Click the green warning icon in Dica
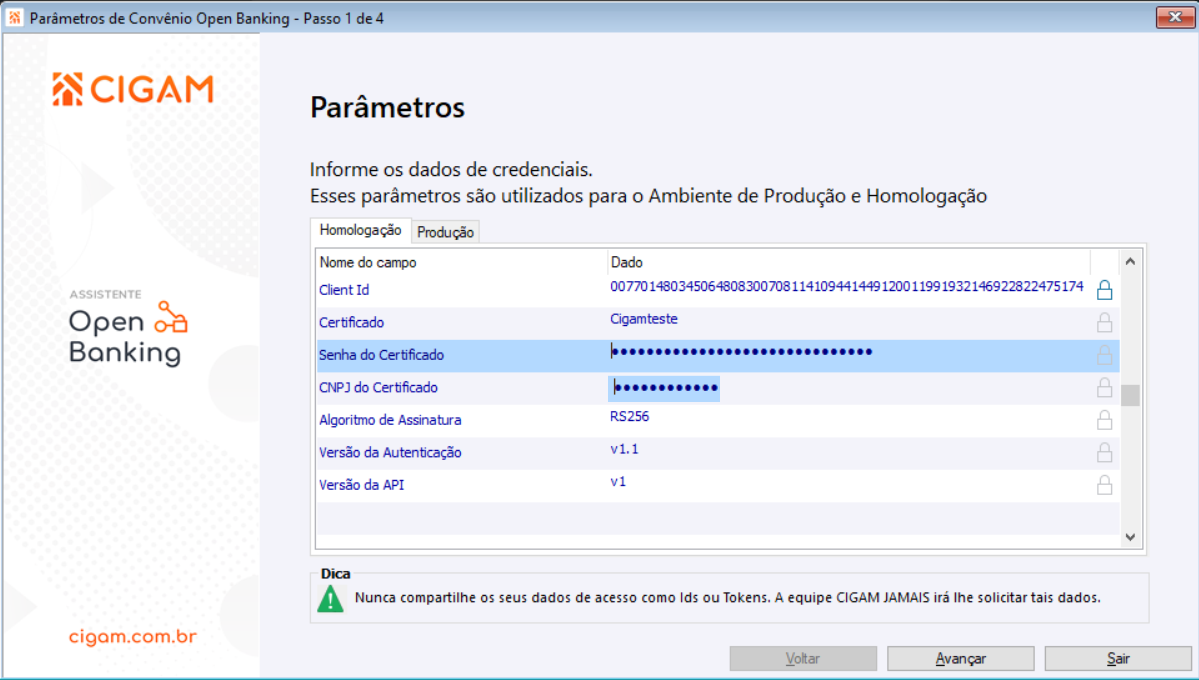 [330, 598]
